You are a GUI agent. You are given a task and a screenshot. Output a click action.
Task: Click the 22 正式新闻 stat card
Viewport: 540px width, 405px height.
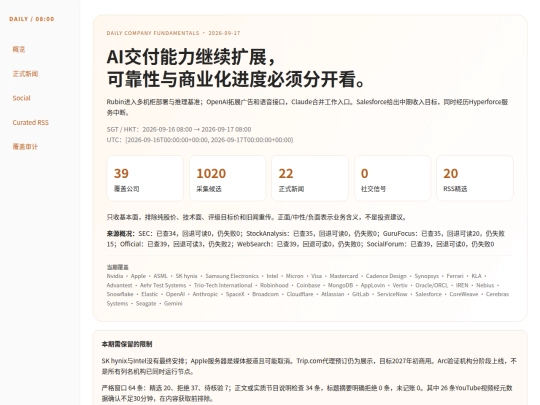[x=310, y=178]
